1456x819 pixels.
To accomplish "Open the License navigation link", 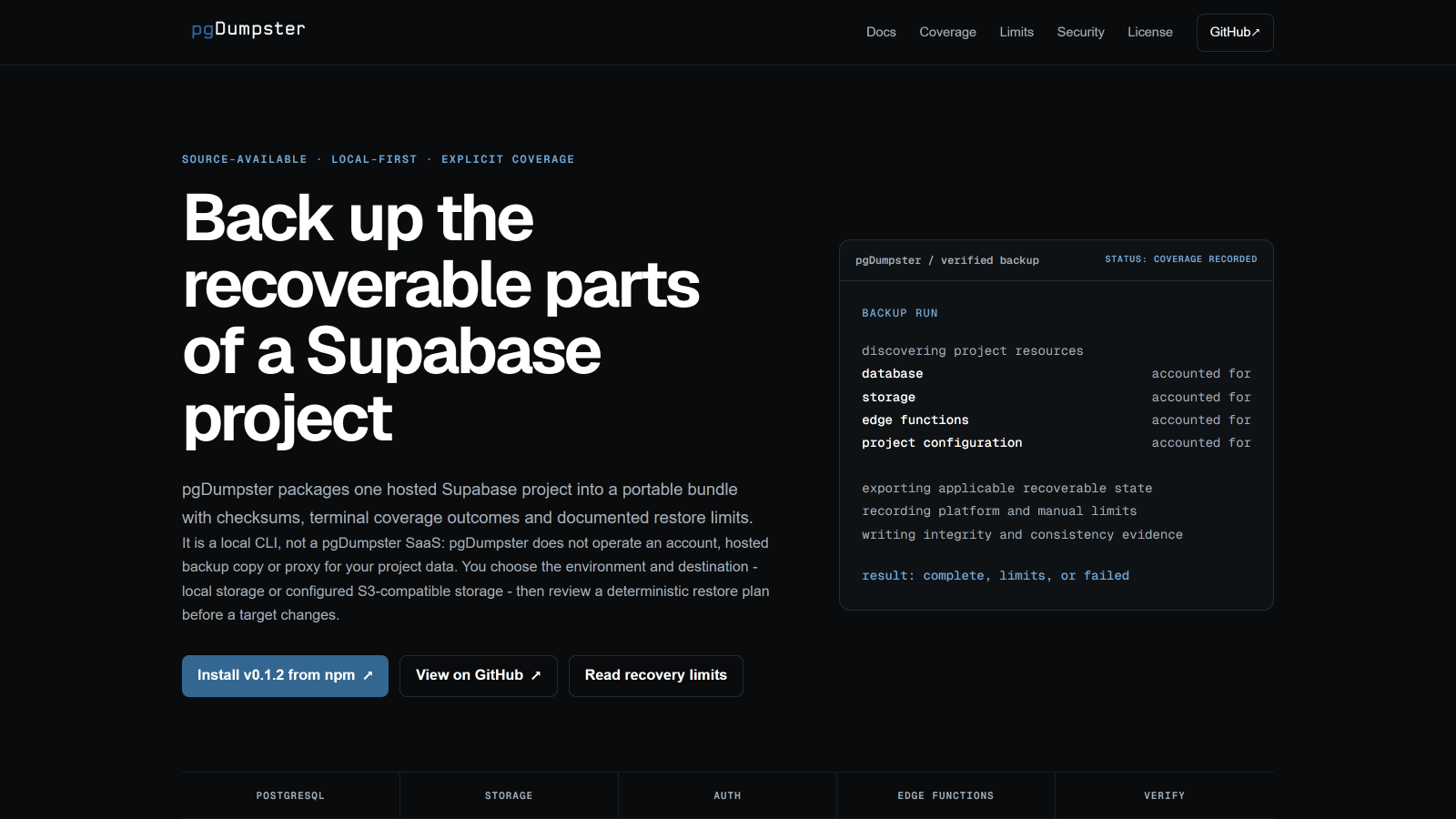I will tap(1150, 32).
